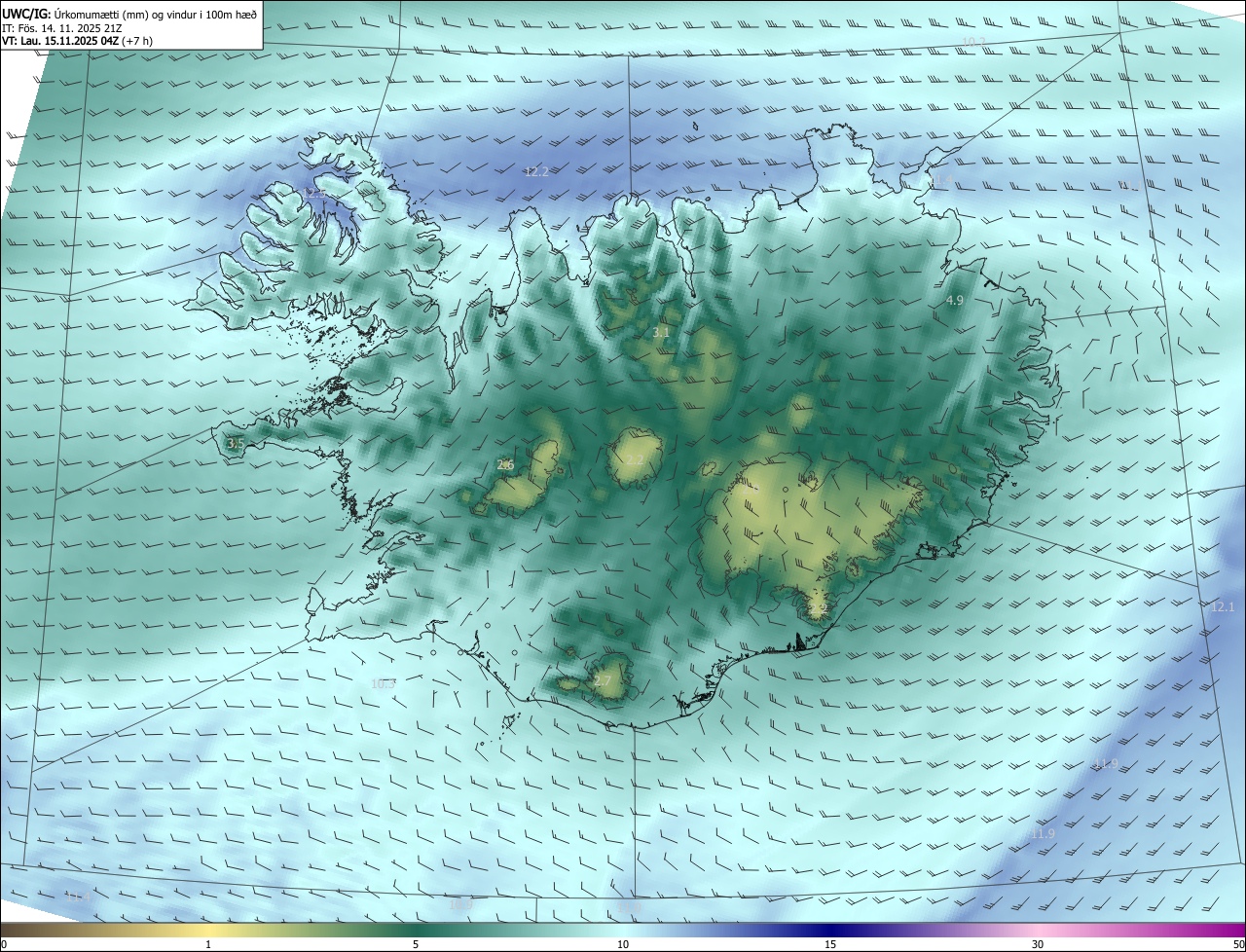Click the 3.1 value label in north Iceland
Image resolution: width=1246 pixels, height=952 pixels.
click(x=661, y=333)
